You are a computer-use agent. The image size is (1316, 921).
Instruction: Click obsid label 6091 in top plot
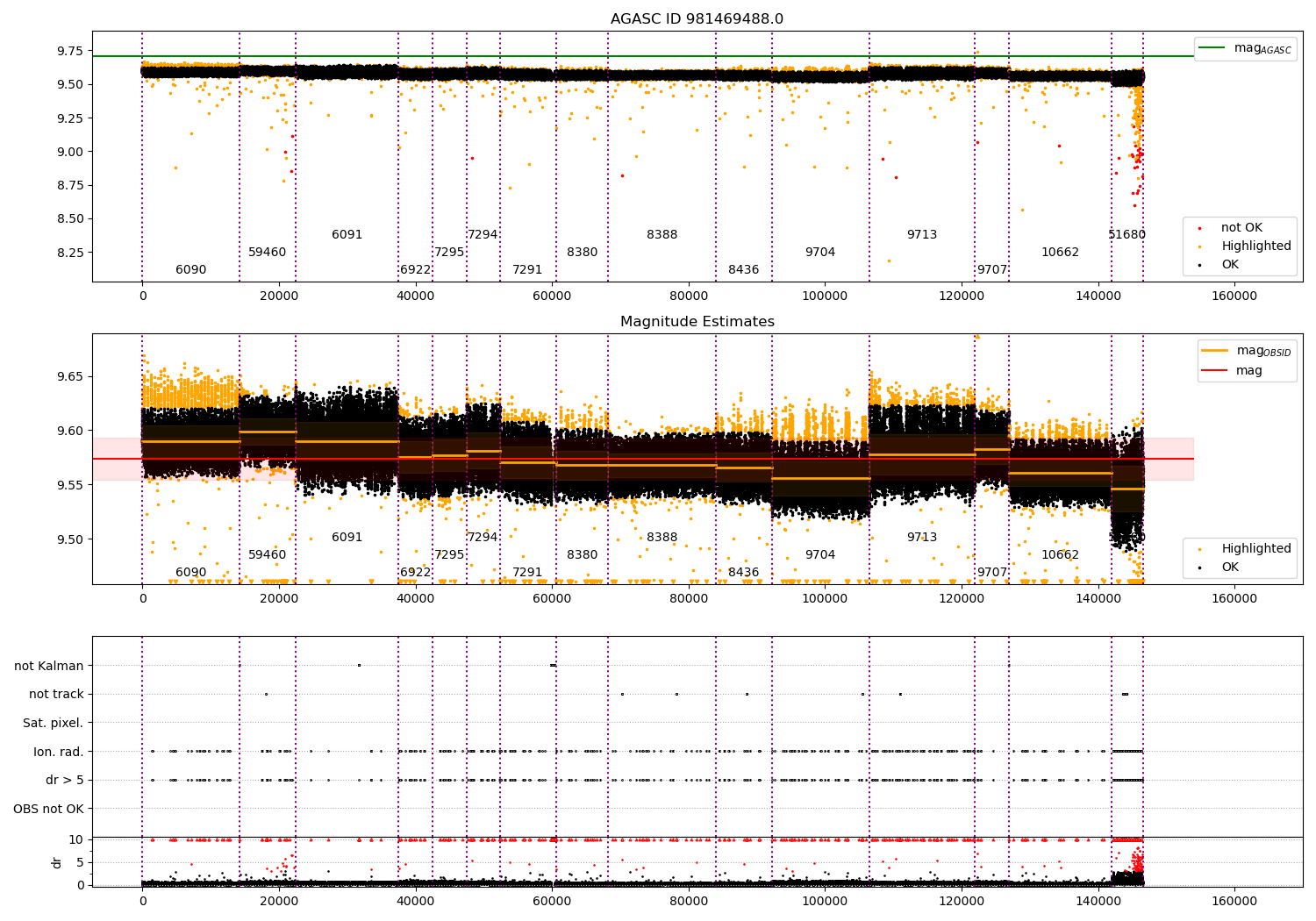tap(347, 235)
